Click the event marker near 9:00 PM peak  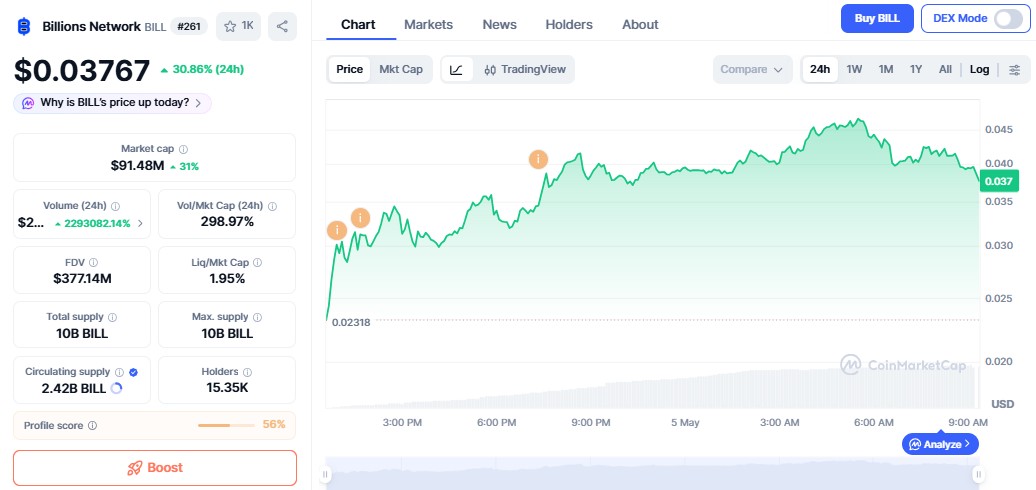coord(538,159)
